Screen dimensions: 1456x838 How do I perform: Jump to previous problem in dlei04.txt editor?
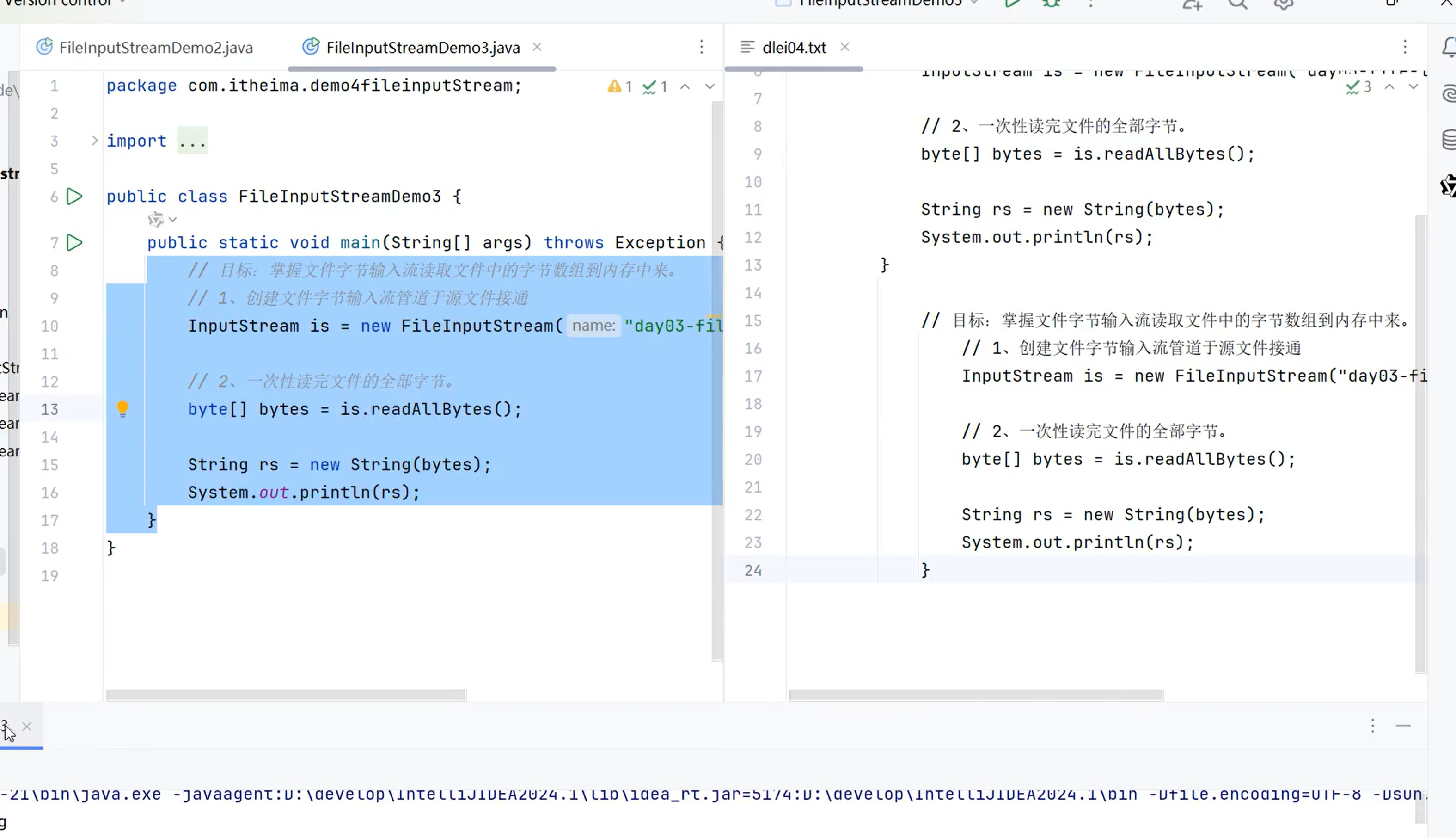click(1389, 87)
